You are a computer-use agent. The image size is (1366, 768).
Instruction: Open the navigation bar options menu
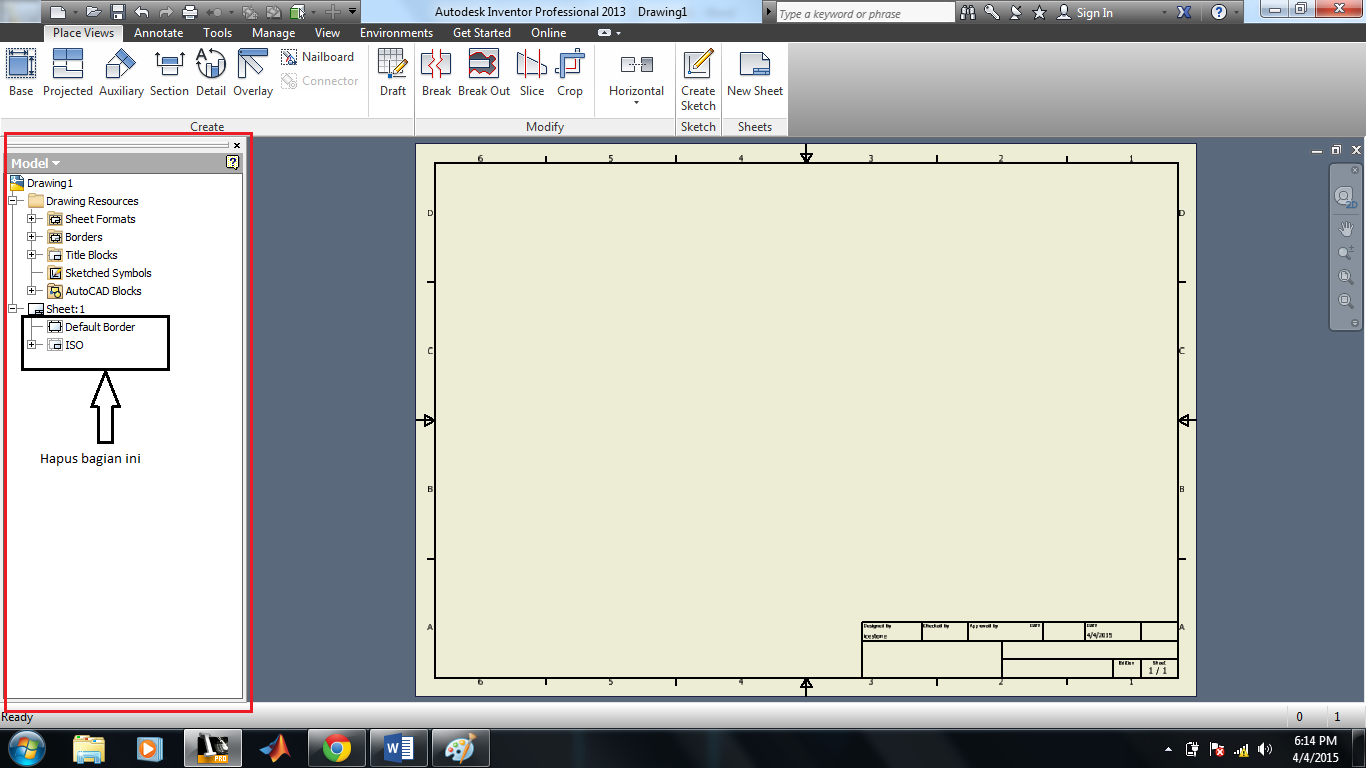coord(1356,323)
